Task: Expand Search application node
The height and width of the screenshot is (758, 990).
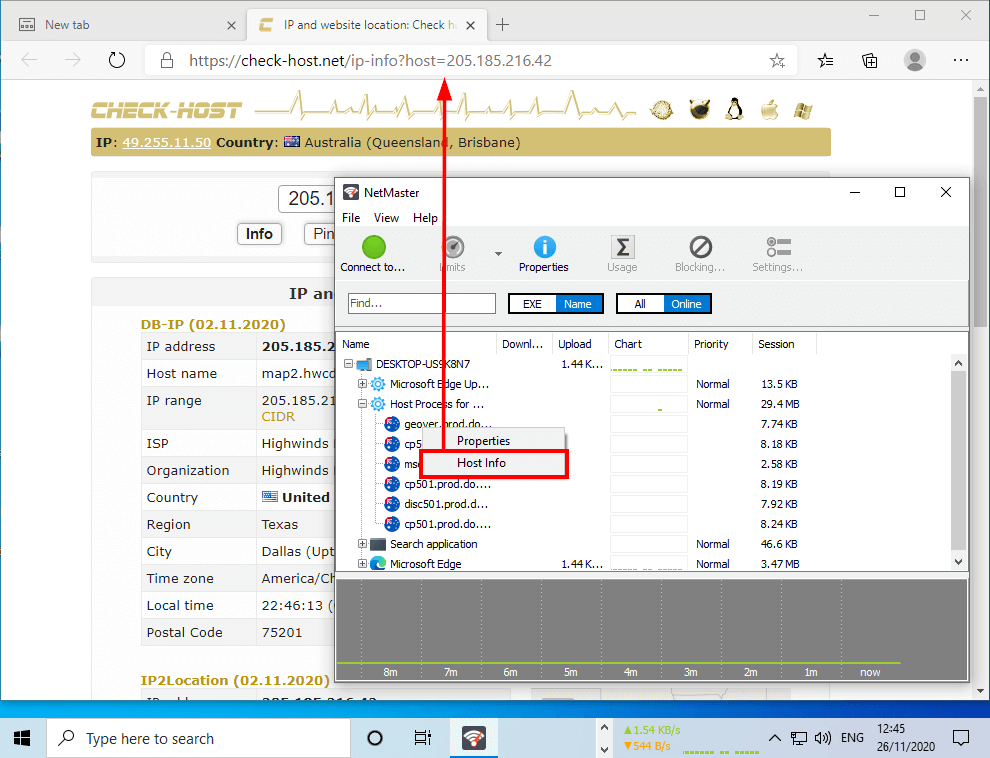Action: pos(362,543)
